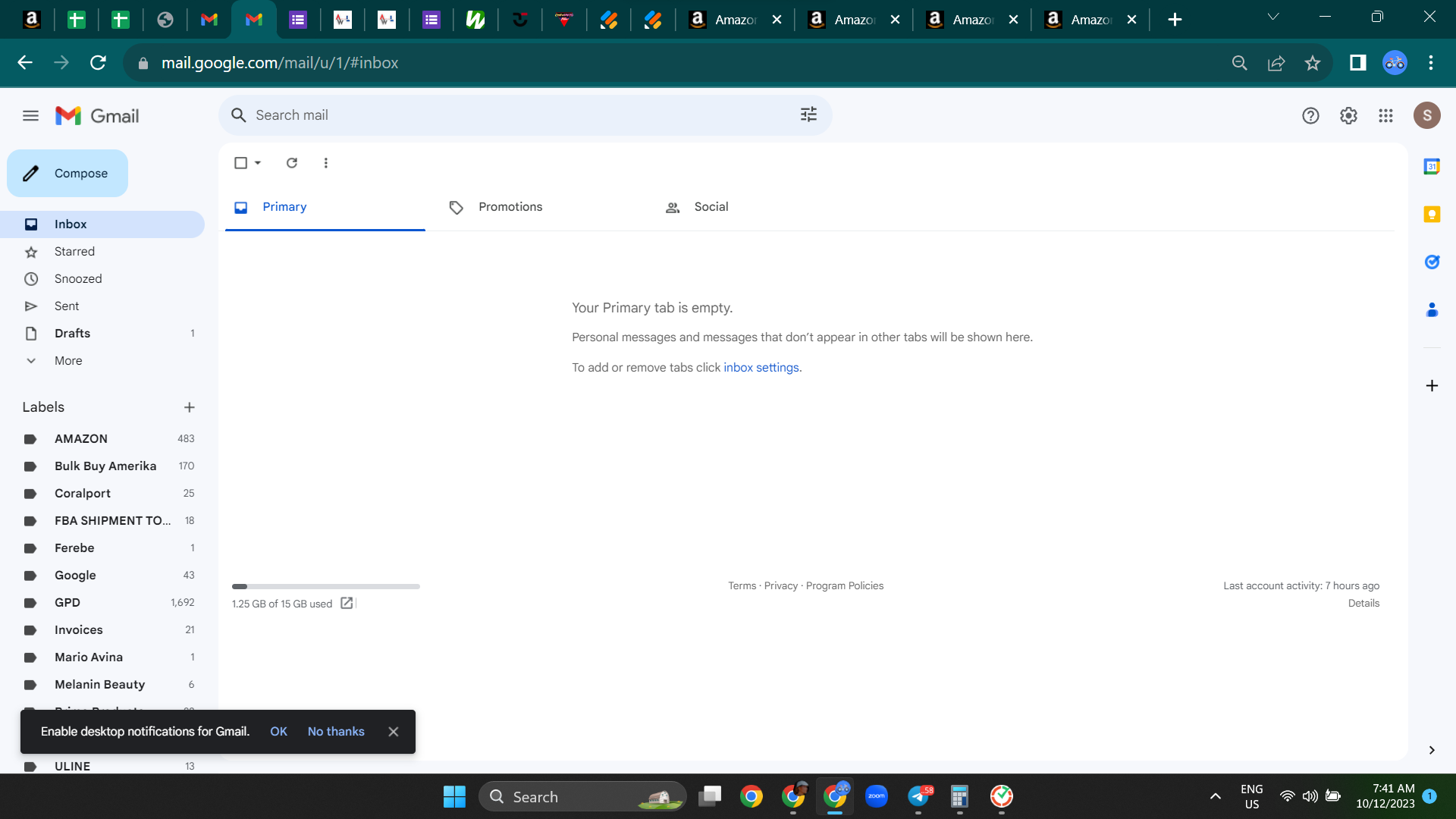1456x819 pixels.
Task: Get add-ons plus icon in side panel
Action: (1432, 386)
